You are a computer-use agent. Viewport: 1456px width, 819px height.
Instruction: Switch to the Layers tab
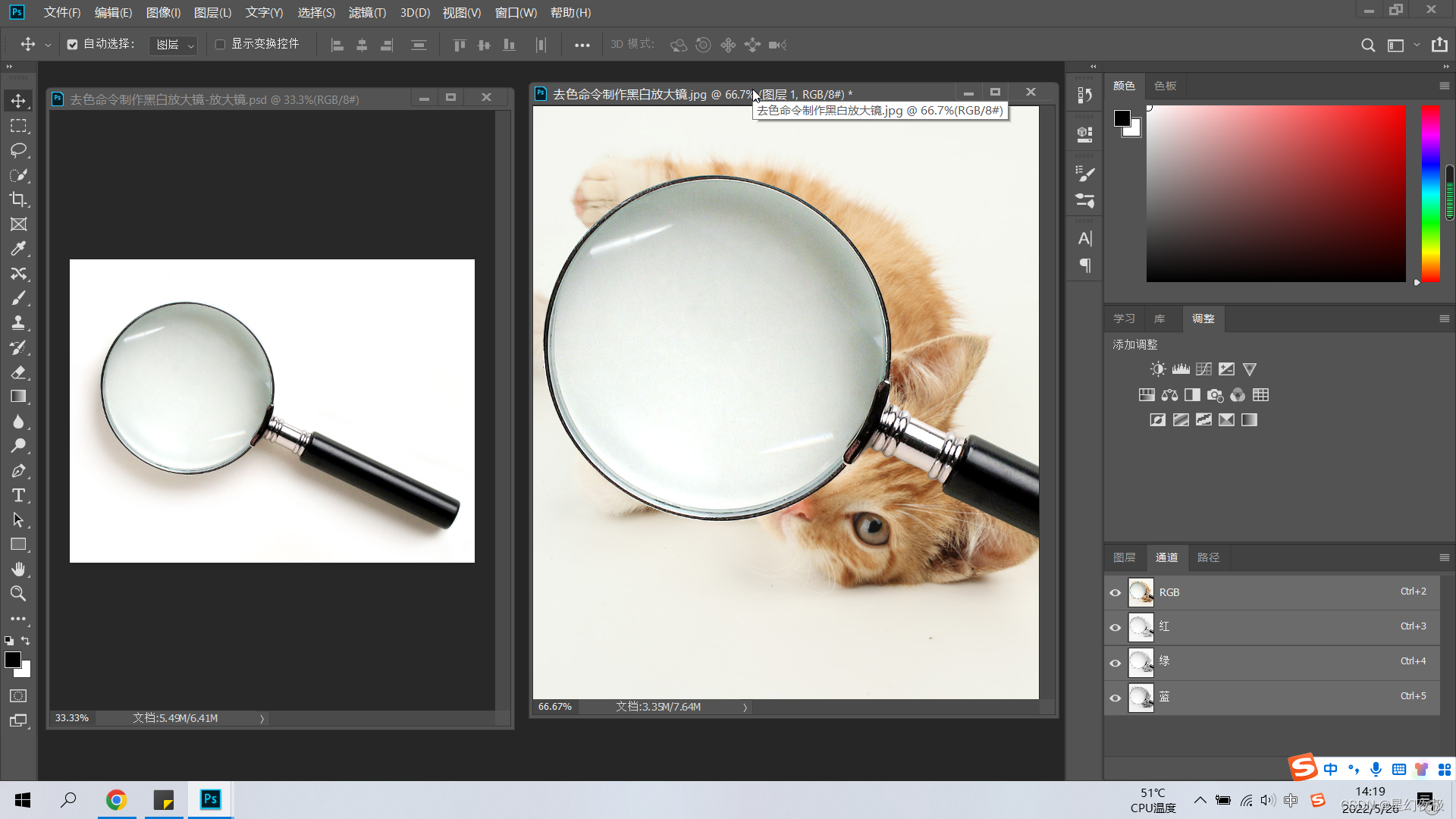[1124, 558]
